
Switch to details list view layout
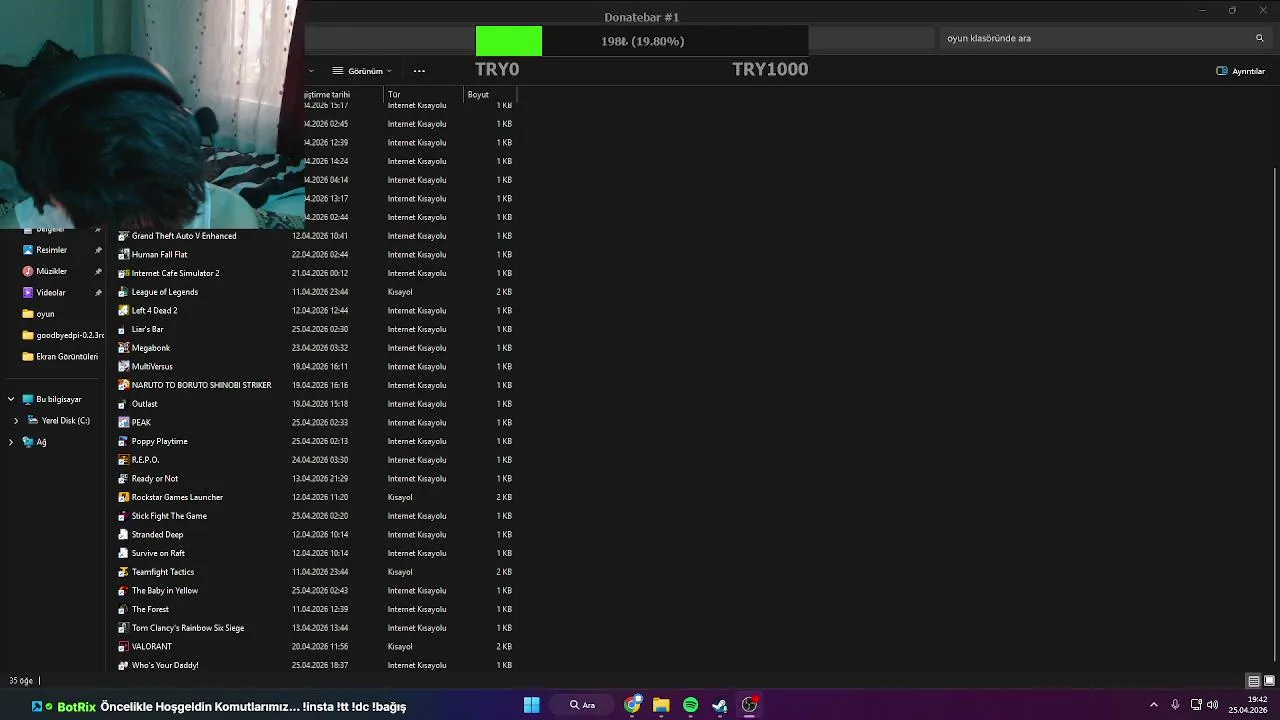[1253, 681]
